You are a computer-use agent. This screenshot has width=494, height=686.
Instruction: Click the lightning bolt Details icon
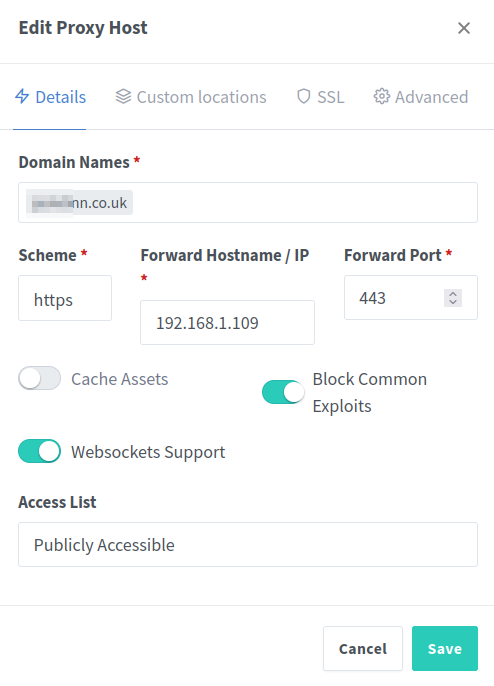click(22, 96)
